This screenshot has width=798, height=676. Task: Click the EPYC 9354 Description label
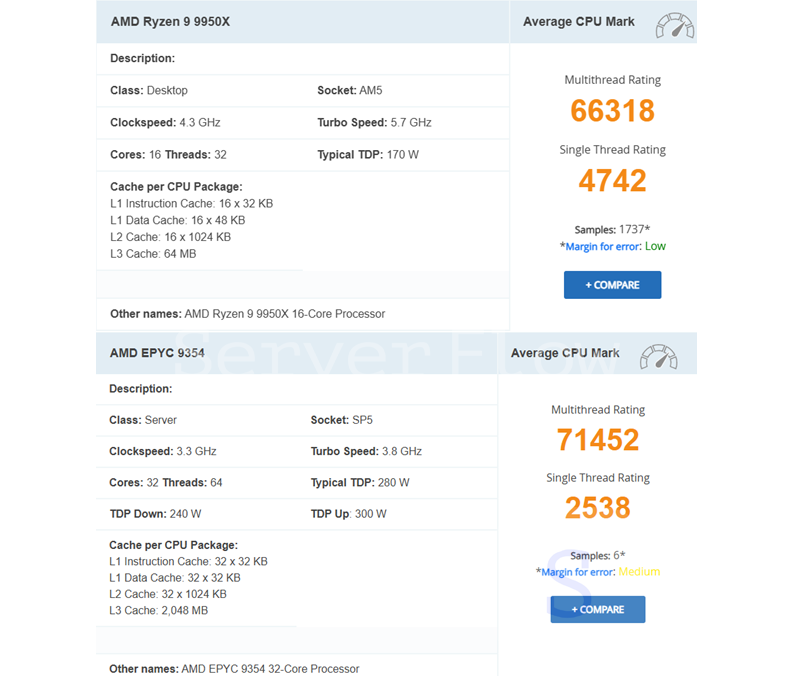pyautogui.click(x=140, y=389)
